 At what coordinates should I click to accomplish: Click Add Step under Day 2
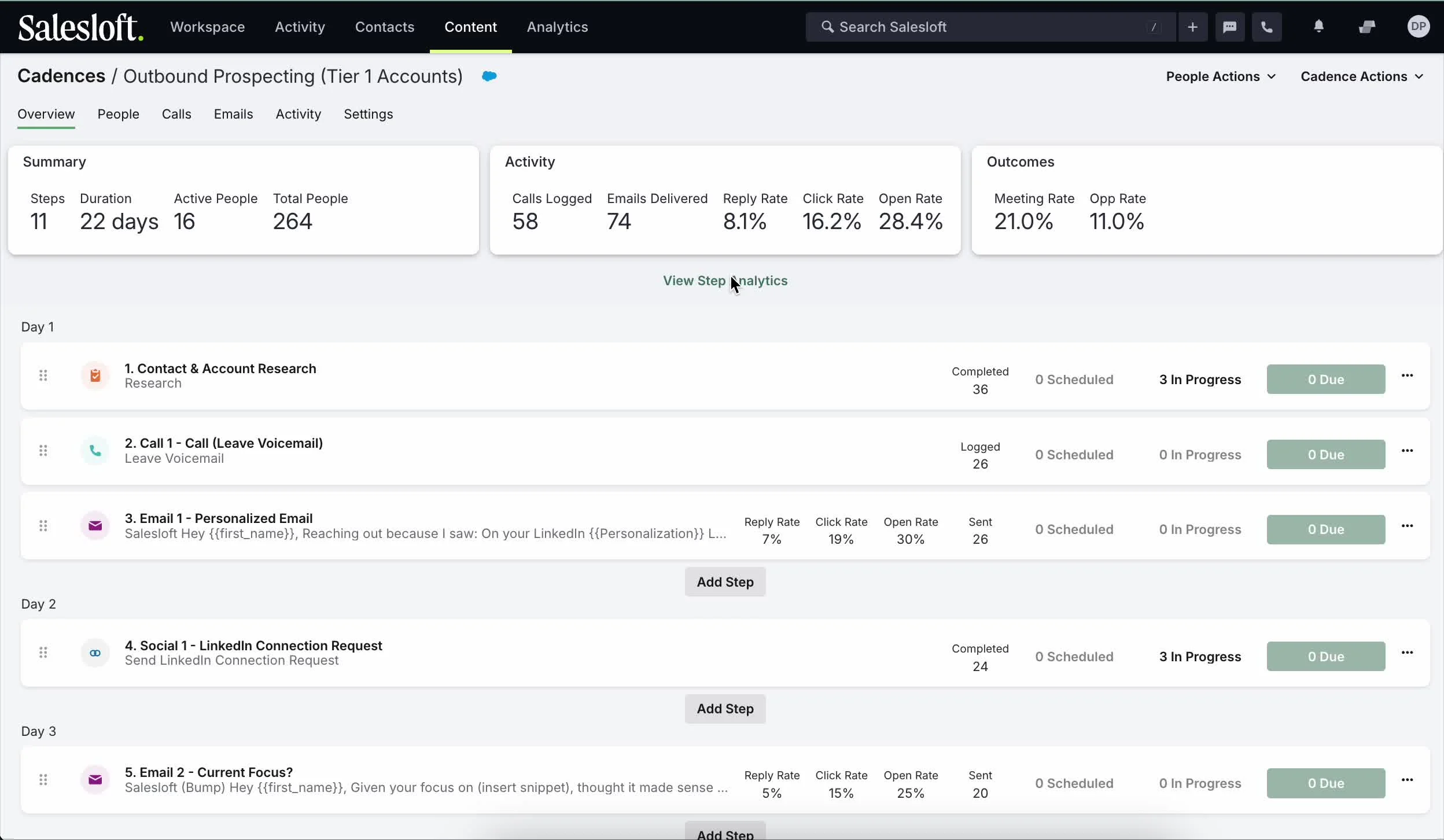tap(725, 709)
